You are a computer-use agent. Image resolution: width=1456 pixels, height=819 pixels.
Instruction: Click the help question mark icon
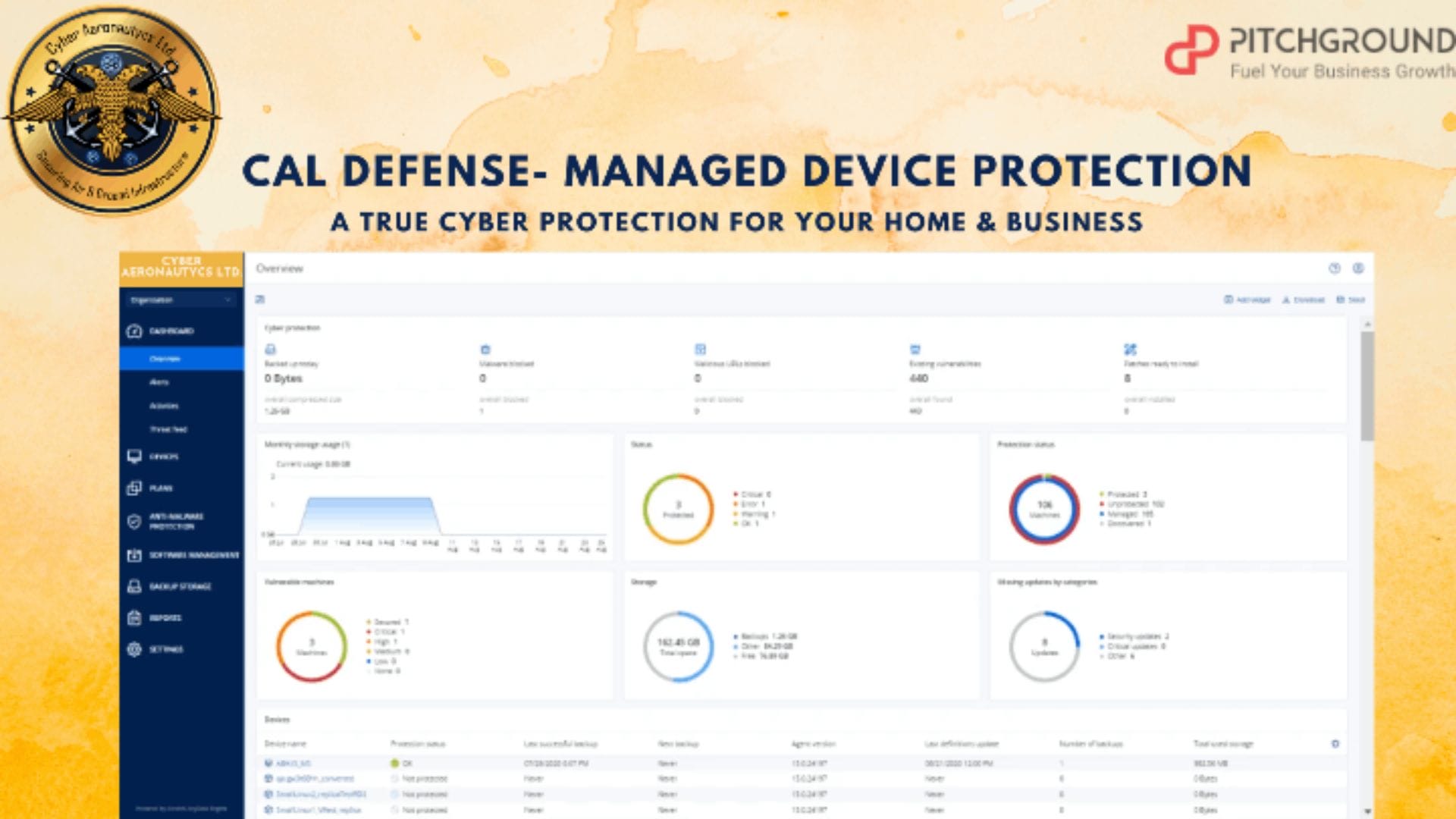(1335, 268)
